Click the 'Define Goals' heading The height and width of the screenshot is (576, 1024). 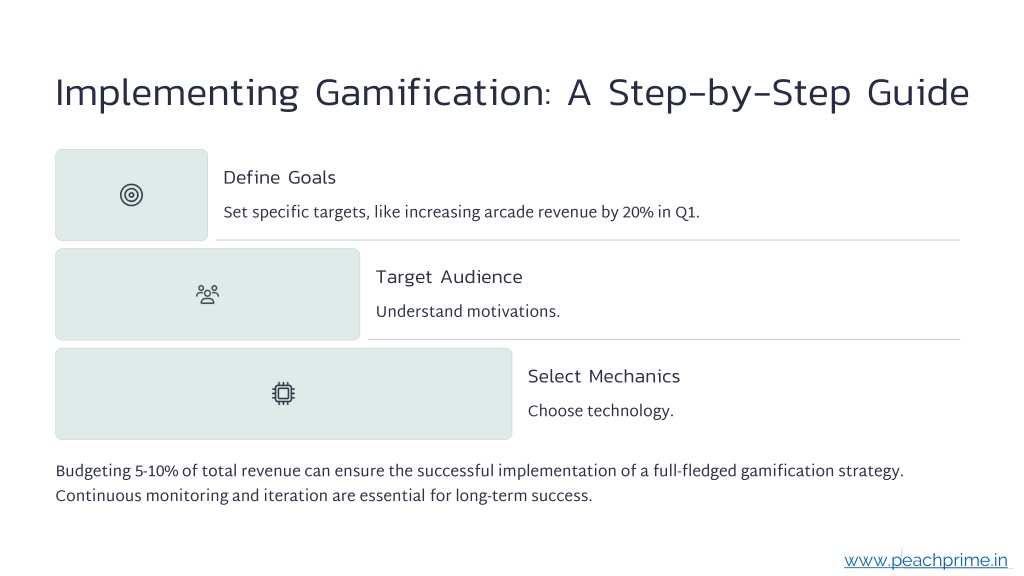pos(280,178)
